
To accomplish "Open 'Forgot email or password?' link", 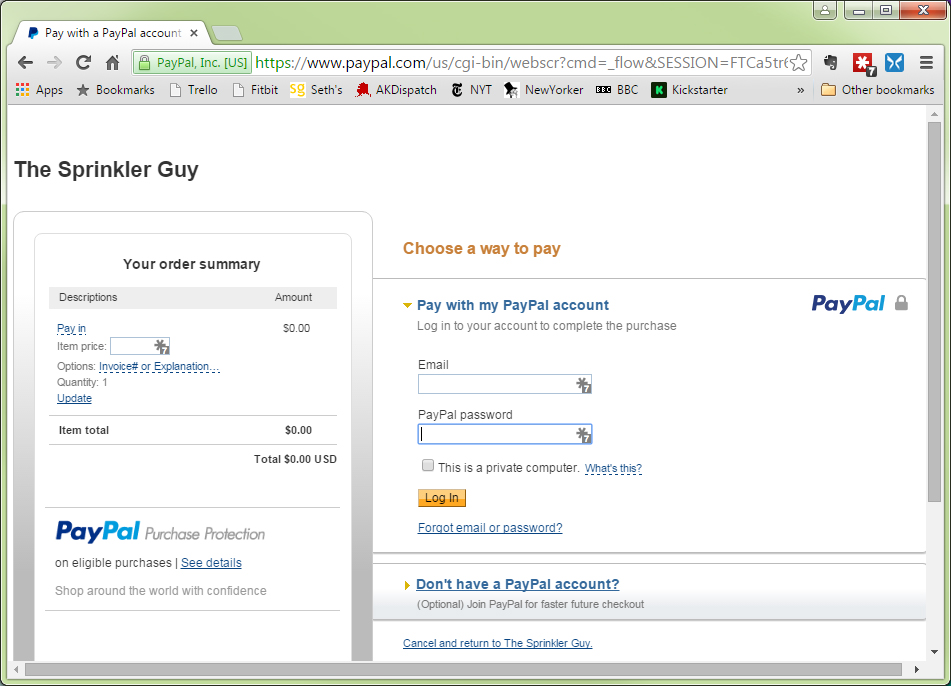I will coord(489,528).
